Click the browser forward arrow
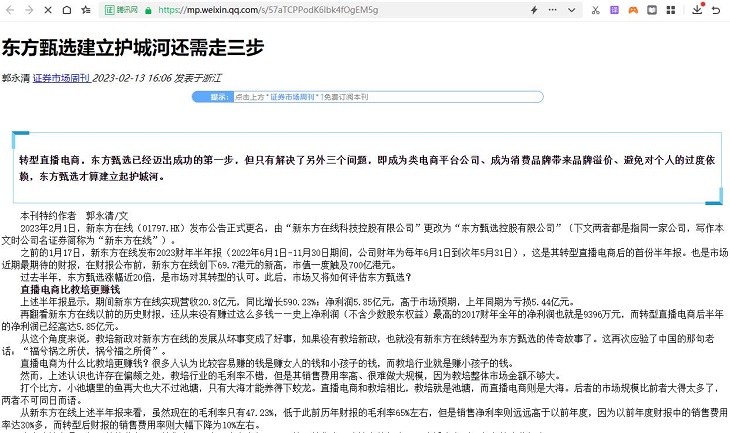Screen dimensions: 730x433 (27, 9)
